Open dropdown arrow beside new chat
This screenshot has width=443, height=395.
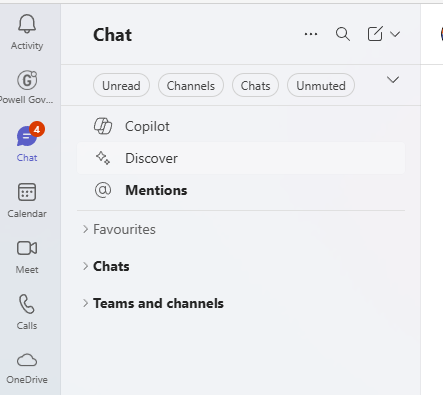point(395,34)
